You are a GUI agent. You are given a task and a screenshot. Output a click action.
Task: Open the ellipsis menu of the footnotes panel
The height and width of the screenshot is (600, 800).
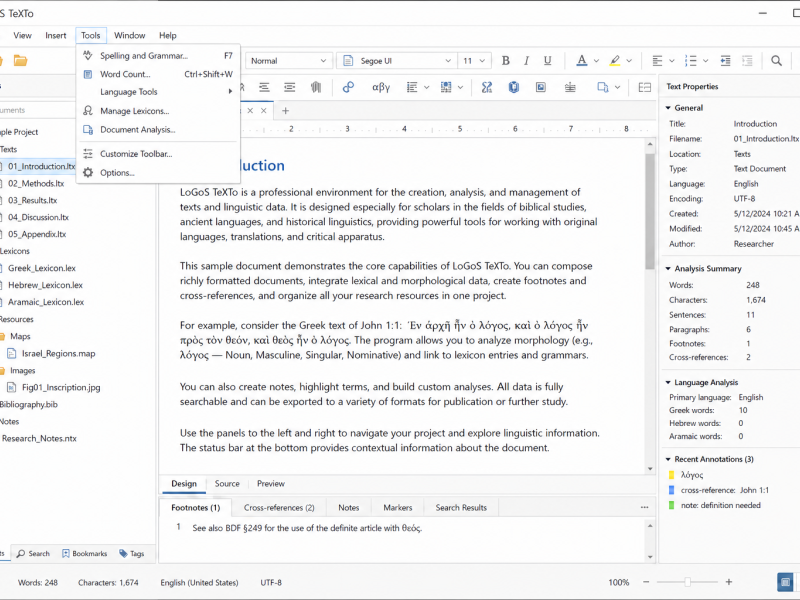(x=644, y=507)
